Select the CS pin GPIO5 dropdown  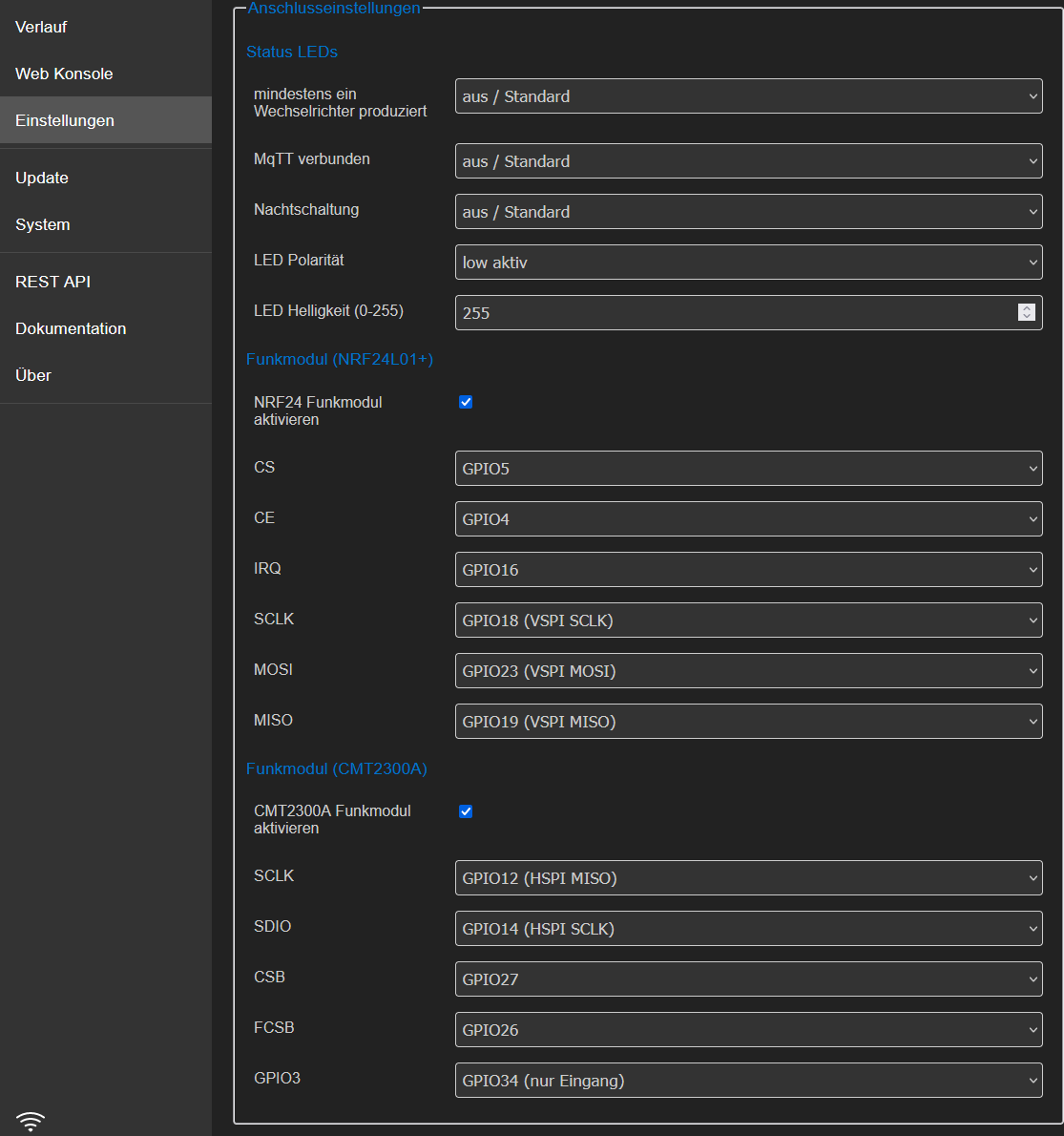pyautogui.click(x=748, y=469)
